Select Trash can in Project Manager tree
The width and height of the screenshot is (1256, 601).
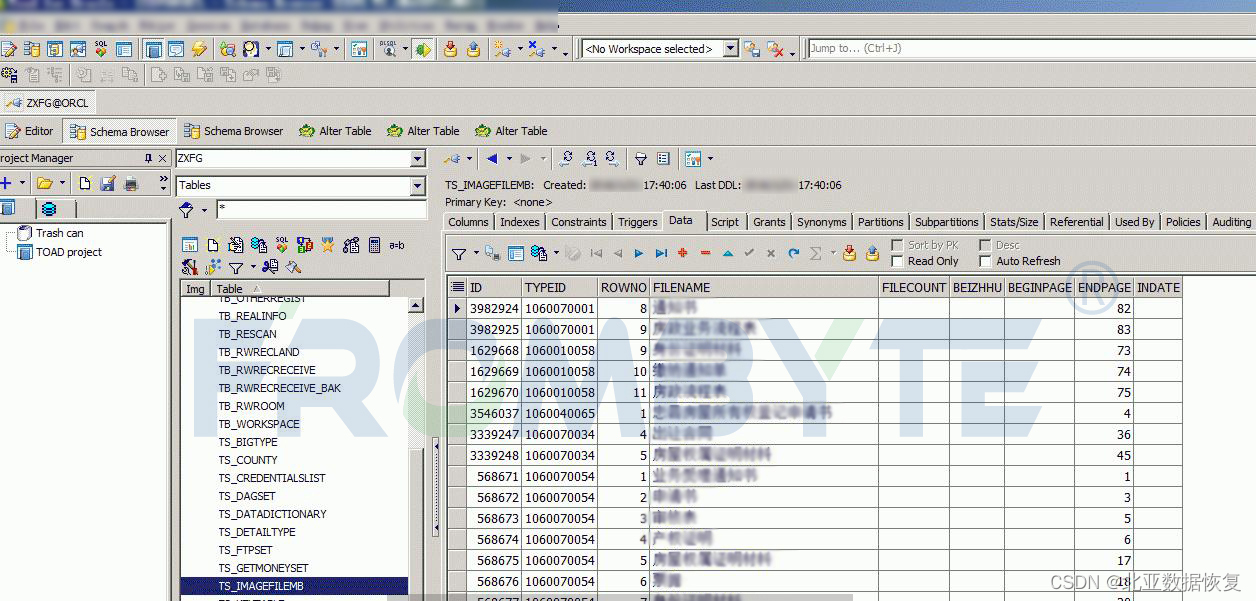tap(59, 233)
